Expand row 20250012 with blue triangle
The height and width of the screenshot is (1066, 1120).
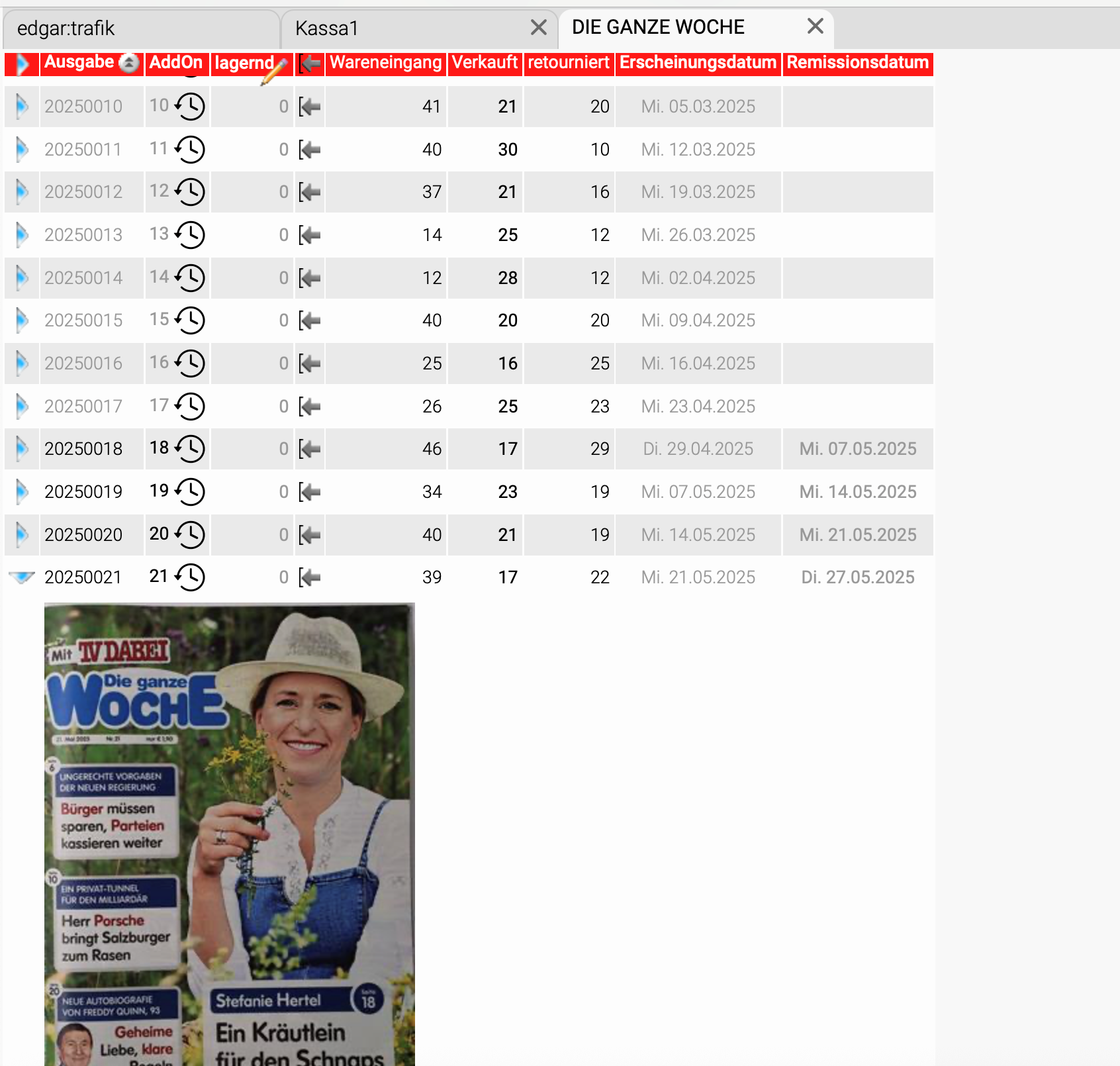coord(22,192)
